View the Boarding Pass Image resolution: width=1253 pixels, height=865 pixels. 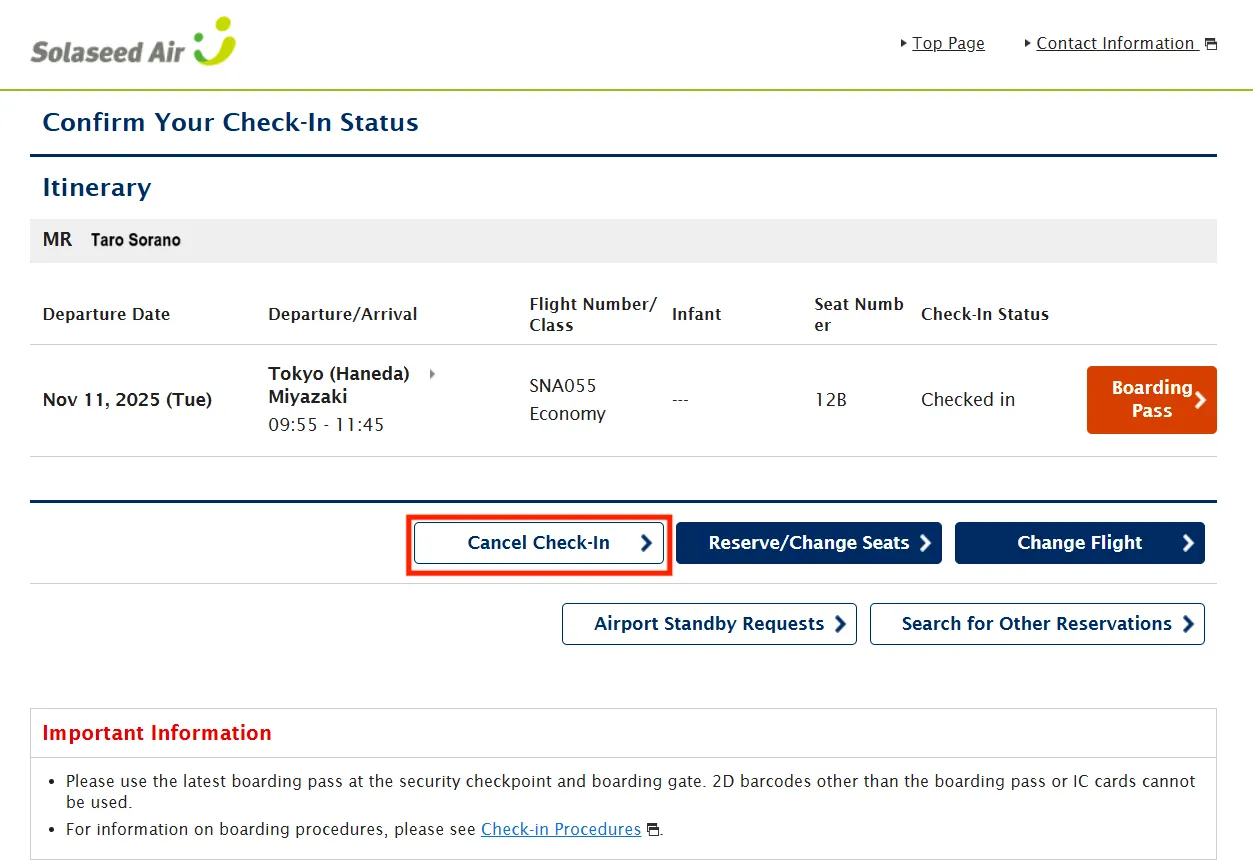1151,400
